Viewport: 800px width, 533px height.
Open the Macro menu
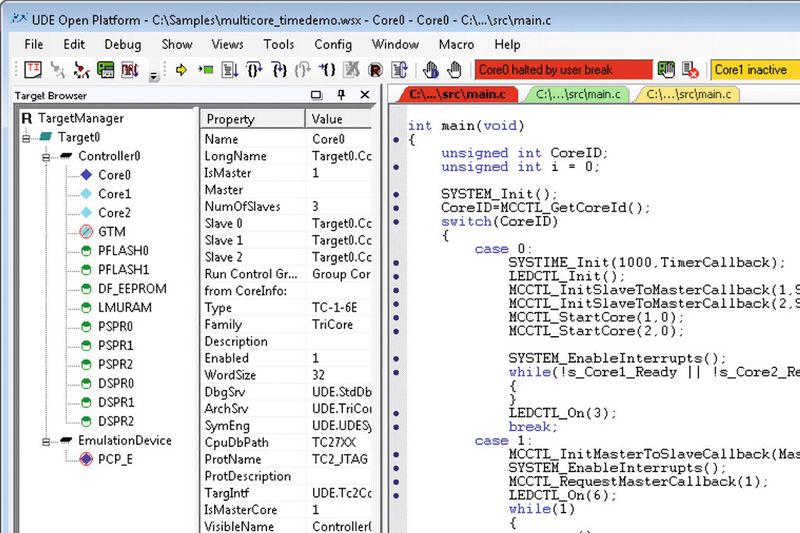pos(456,44)
